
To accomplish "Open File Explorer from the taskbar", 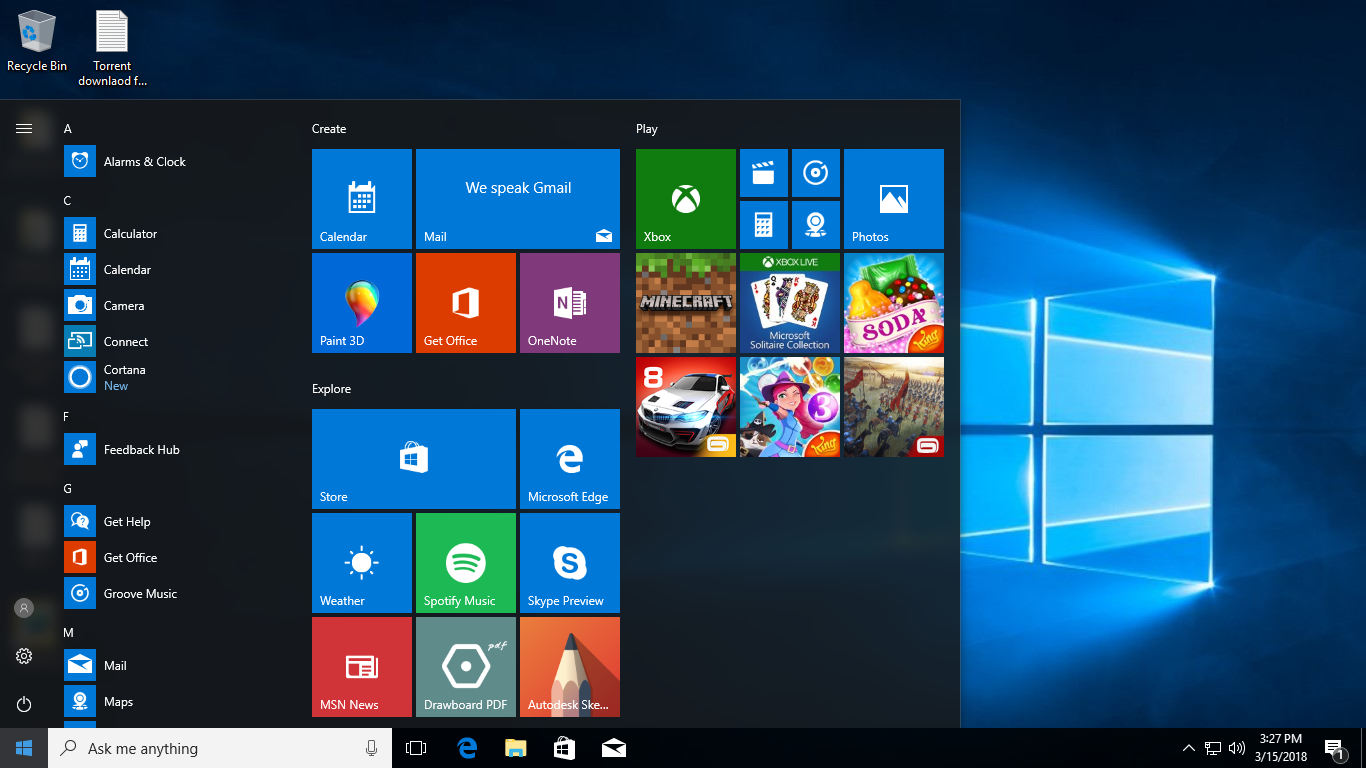I will [516, 748].
